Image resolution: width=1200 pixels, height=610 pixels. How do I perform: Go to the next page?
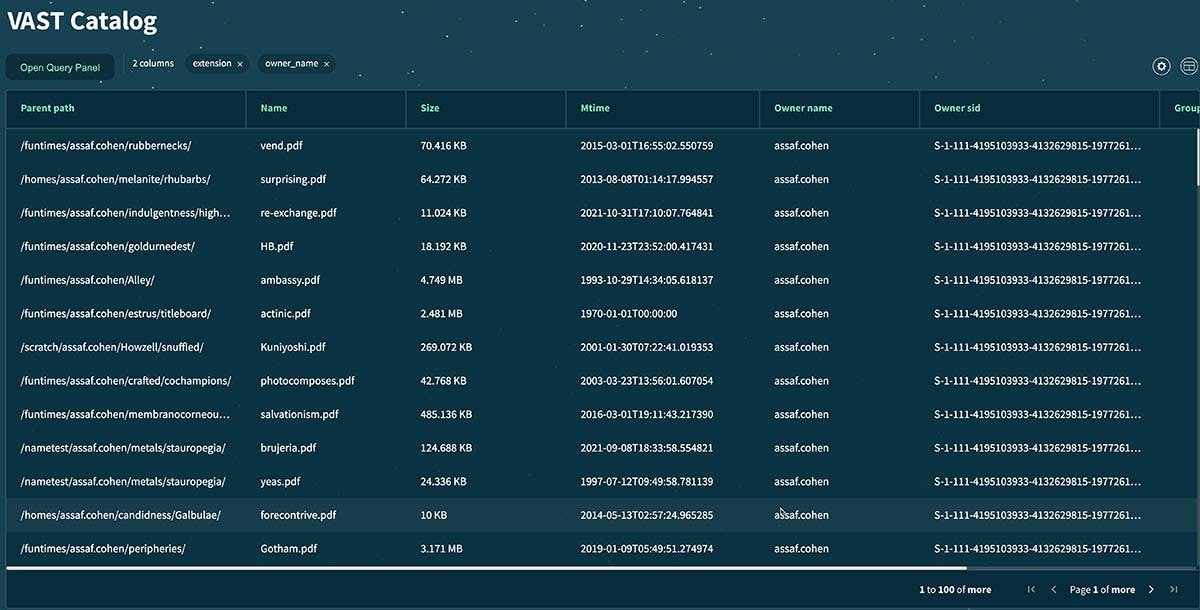pos(1151,589)
